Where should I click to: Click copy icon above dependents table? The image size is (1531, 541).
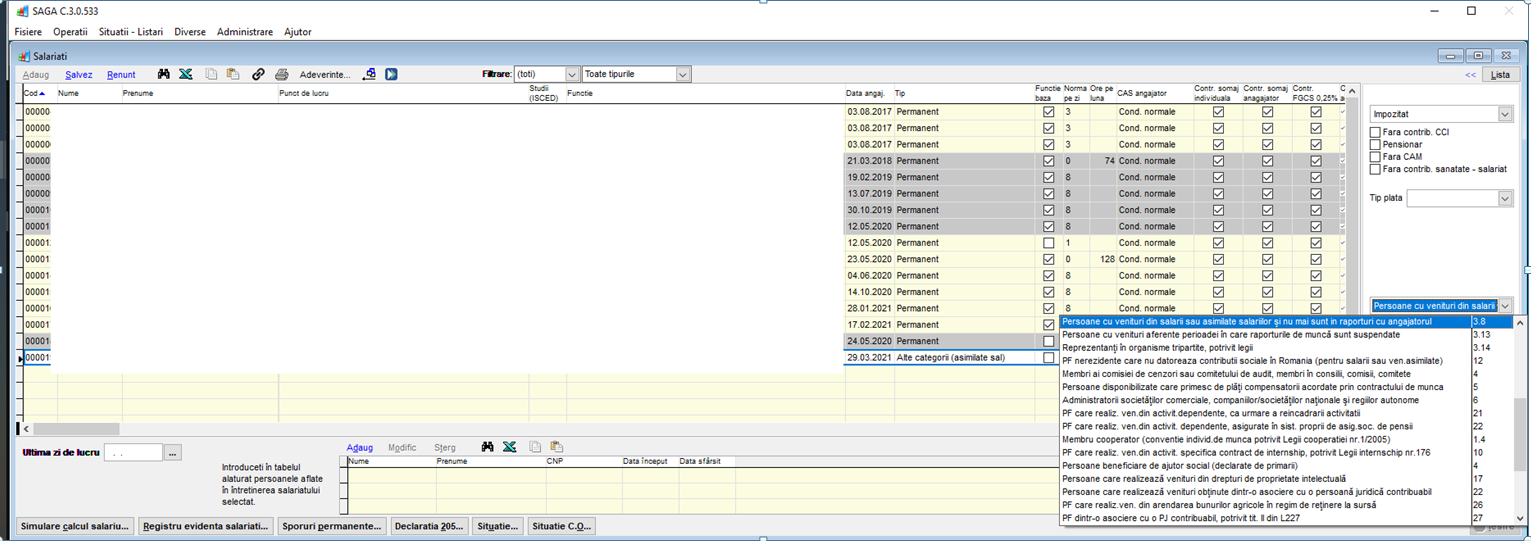[535, 447]
